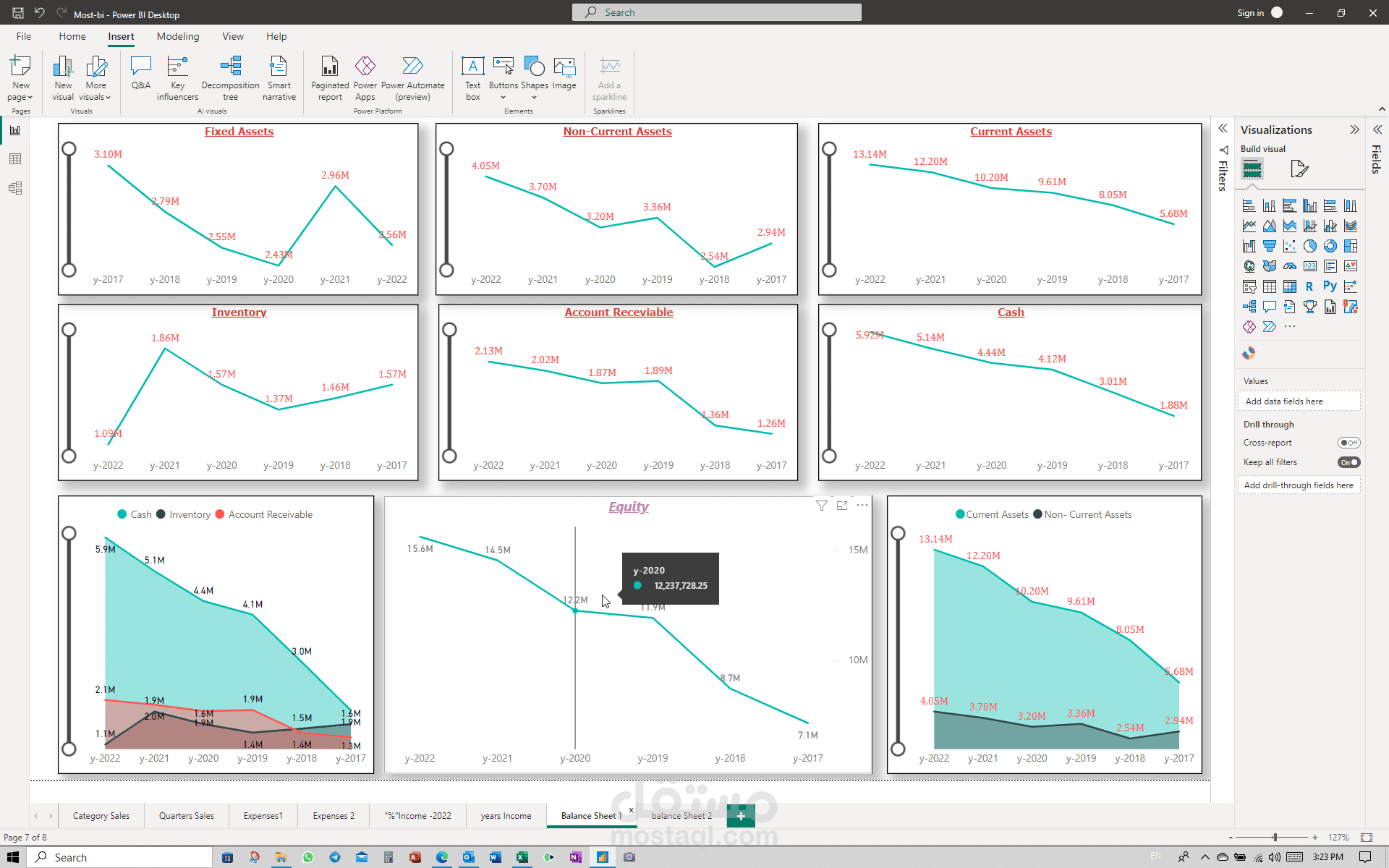Open the Buttons dropdown in Elements
1389x868 pixels.
click(503, 97)
